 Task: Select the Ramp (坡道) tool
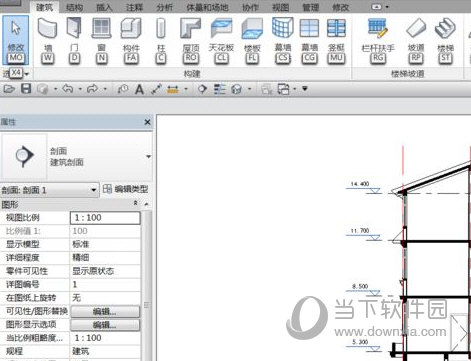tap(416, 40)
